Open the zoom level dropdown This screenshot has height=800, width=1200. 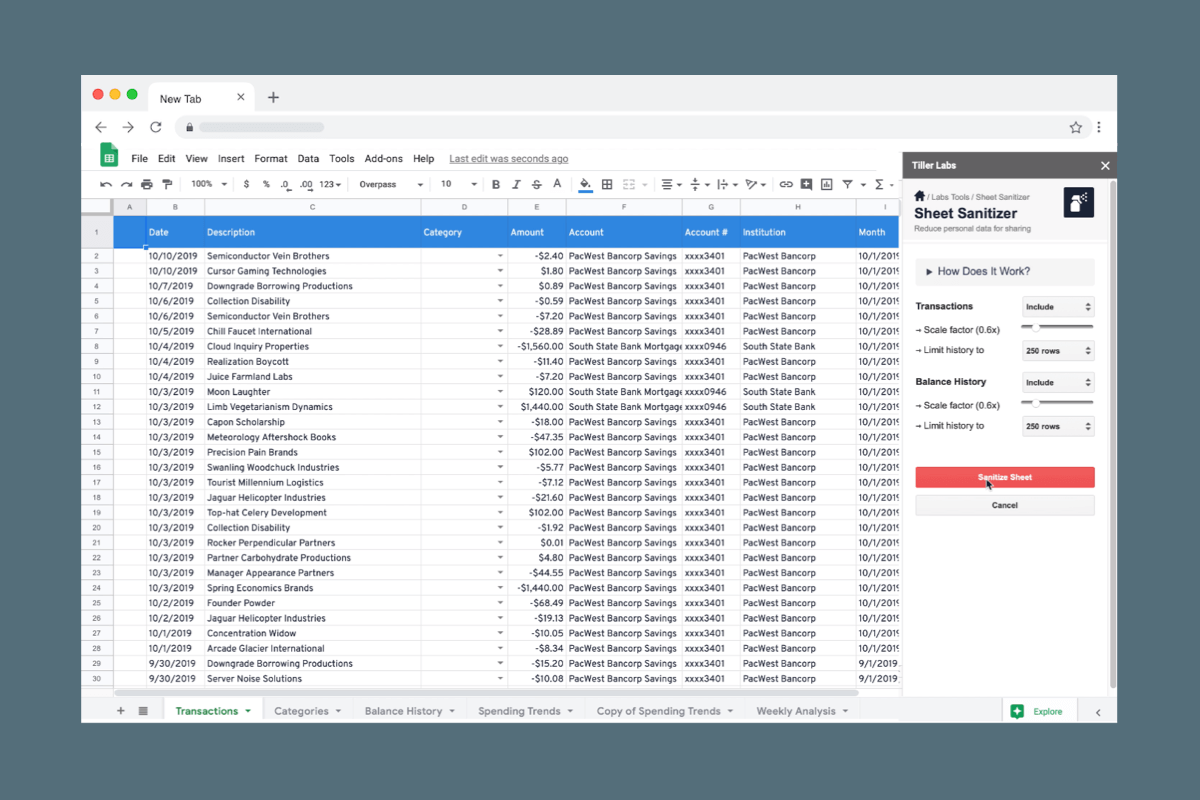[209, 184]
